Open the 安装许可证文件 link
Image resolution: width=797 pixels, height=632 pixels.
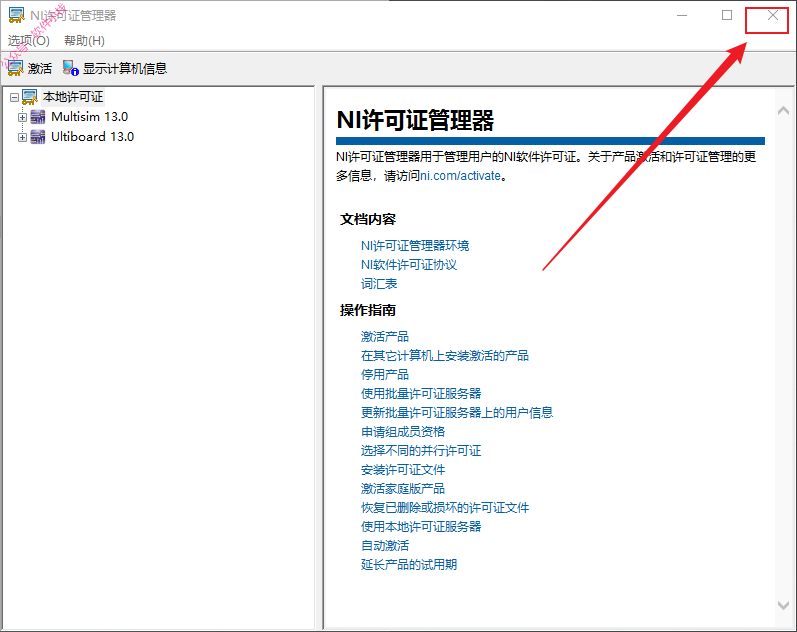pos(403,470)
